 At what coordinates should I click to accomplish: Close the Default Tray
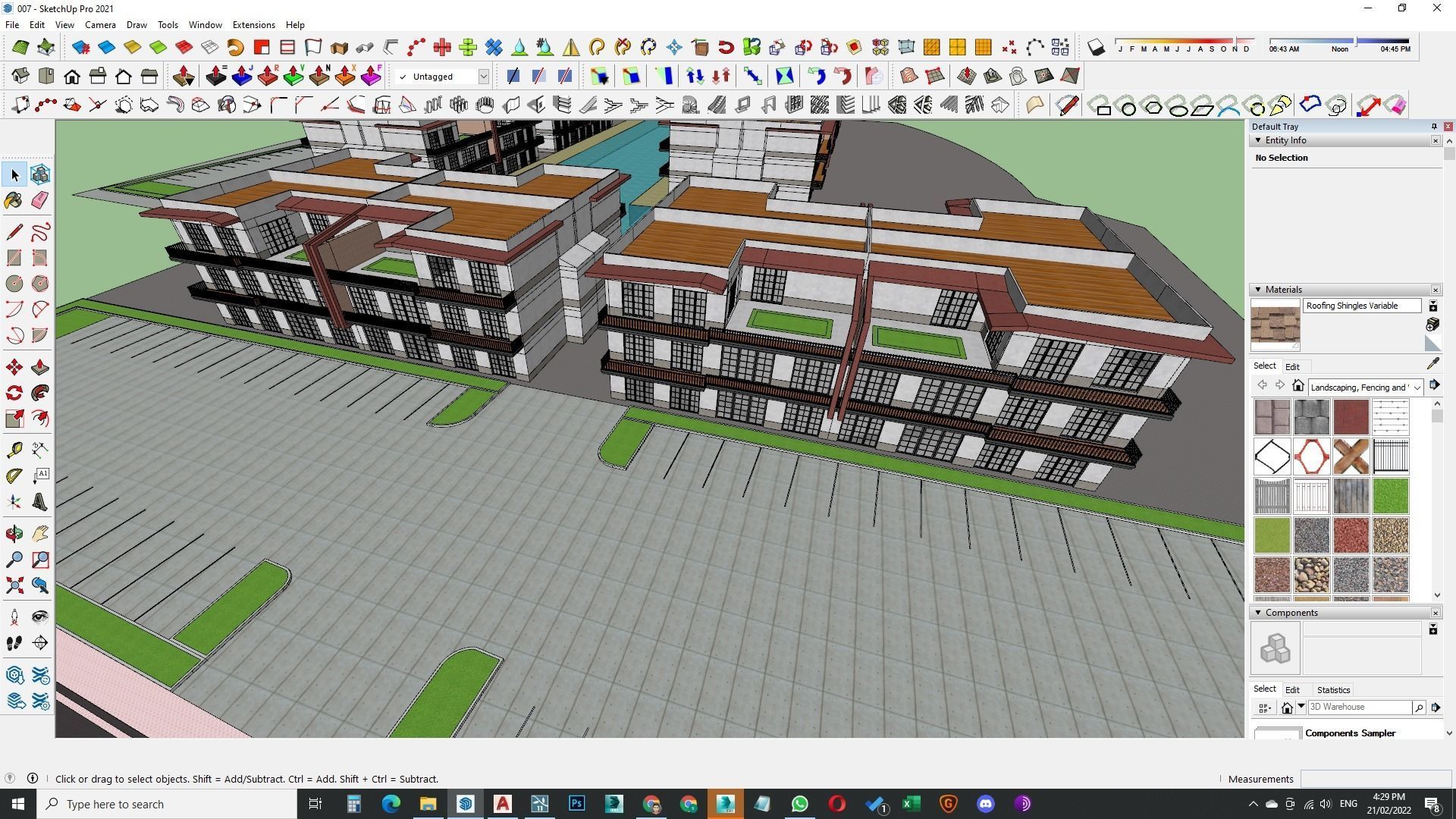[1448, 127]
